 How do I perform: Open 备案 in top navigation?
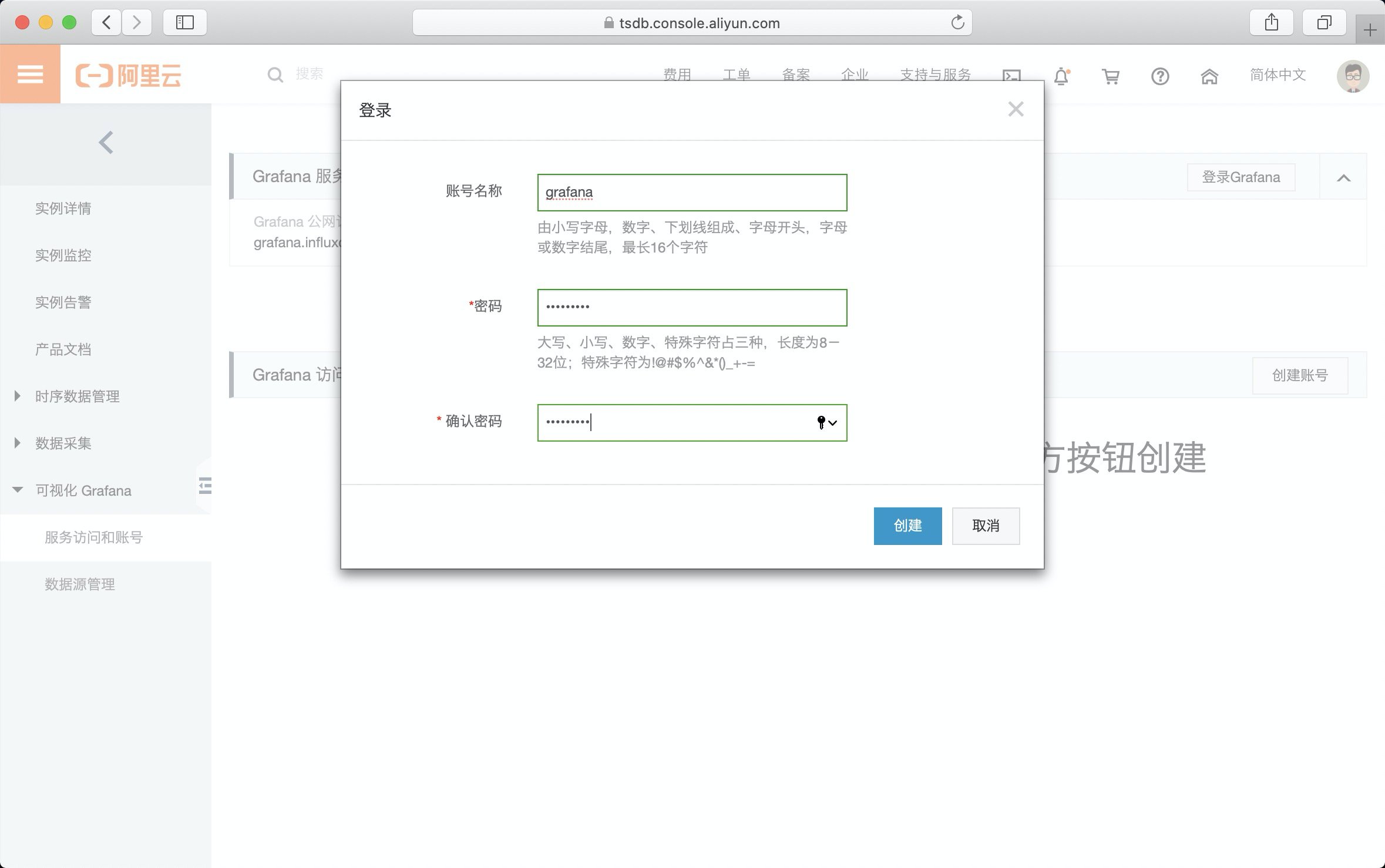pyautogui.click(x=796, y=75)
